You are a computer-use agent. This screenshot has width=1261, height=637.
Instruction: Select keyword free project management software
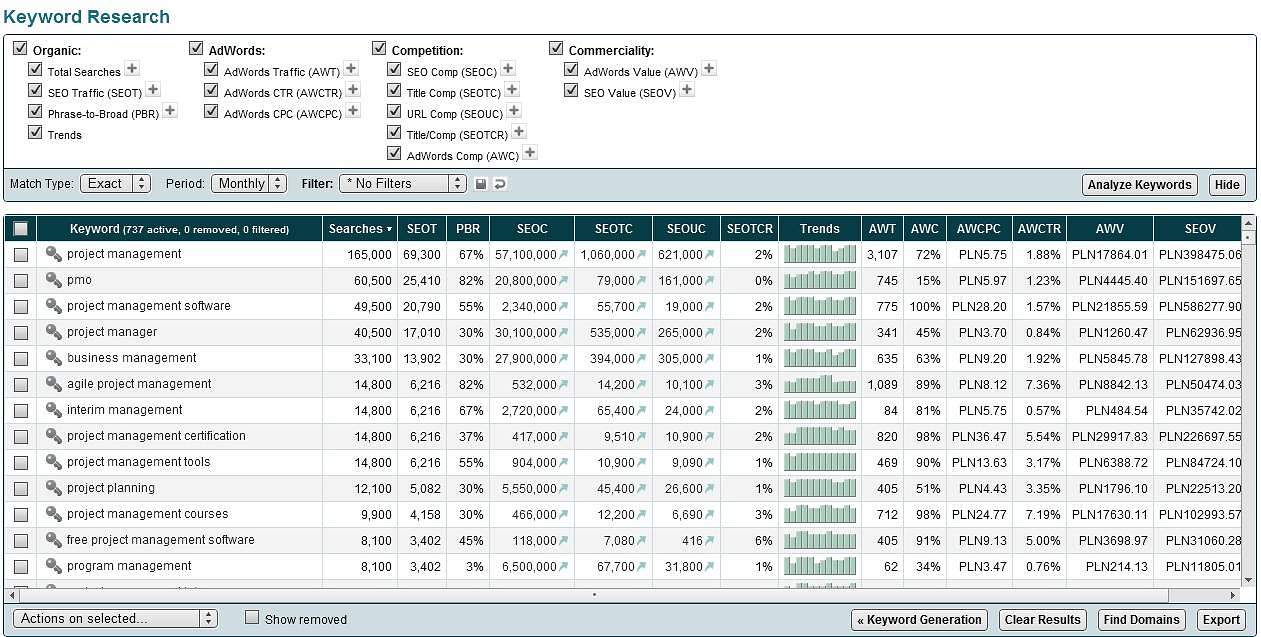pyautogui.click(x=161, y=540)
